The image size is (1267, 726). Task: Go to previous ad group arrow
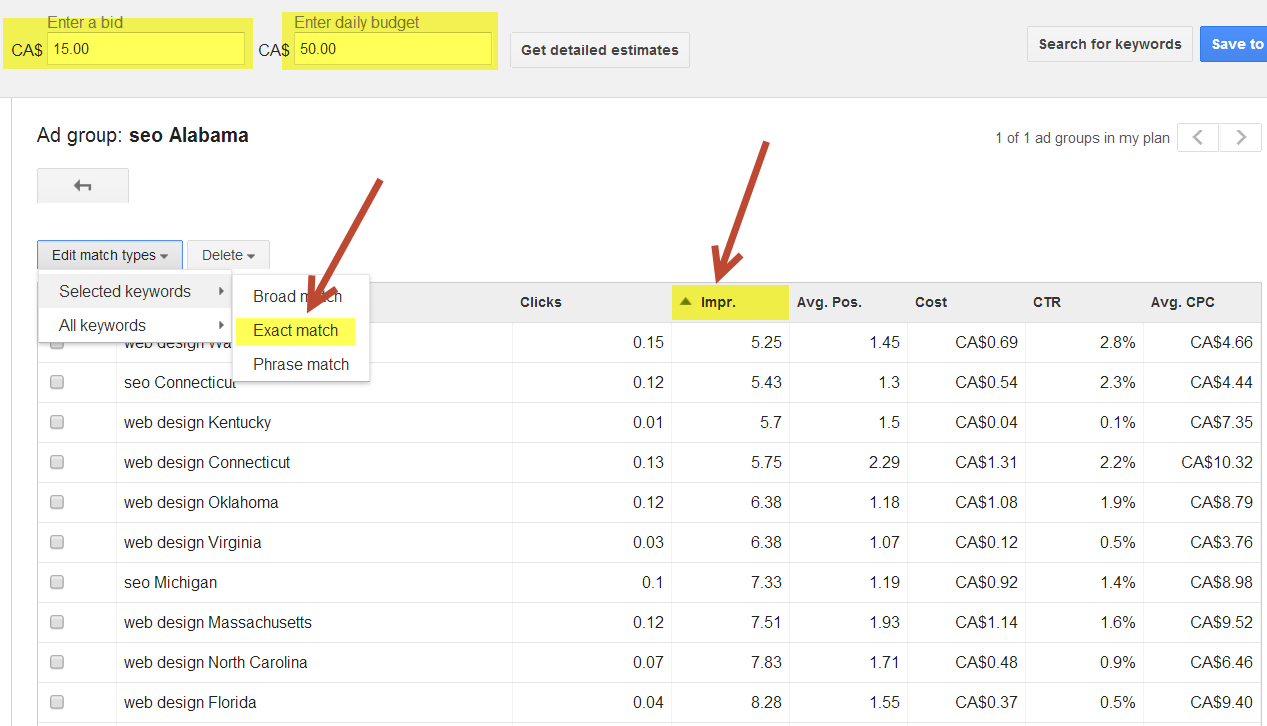(1198, 138)
